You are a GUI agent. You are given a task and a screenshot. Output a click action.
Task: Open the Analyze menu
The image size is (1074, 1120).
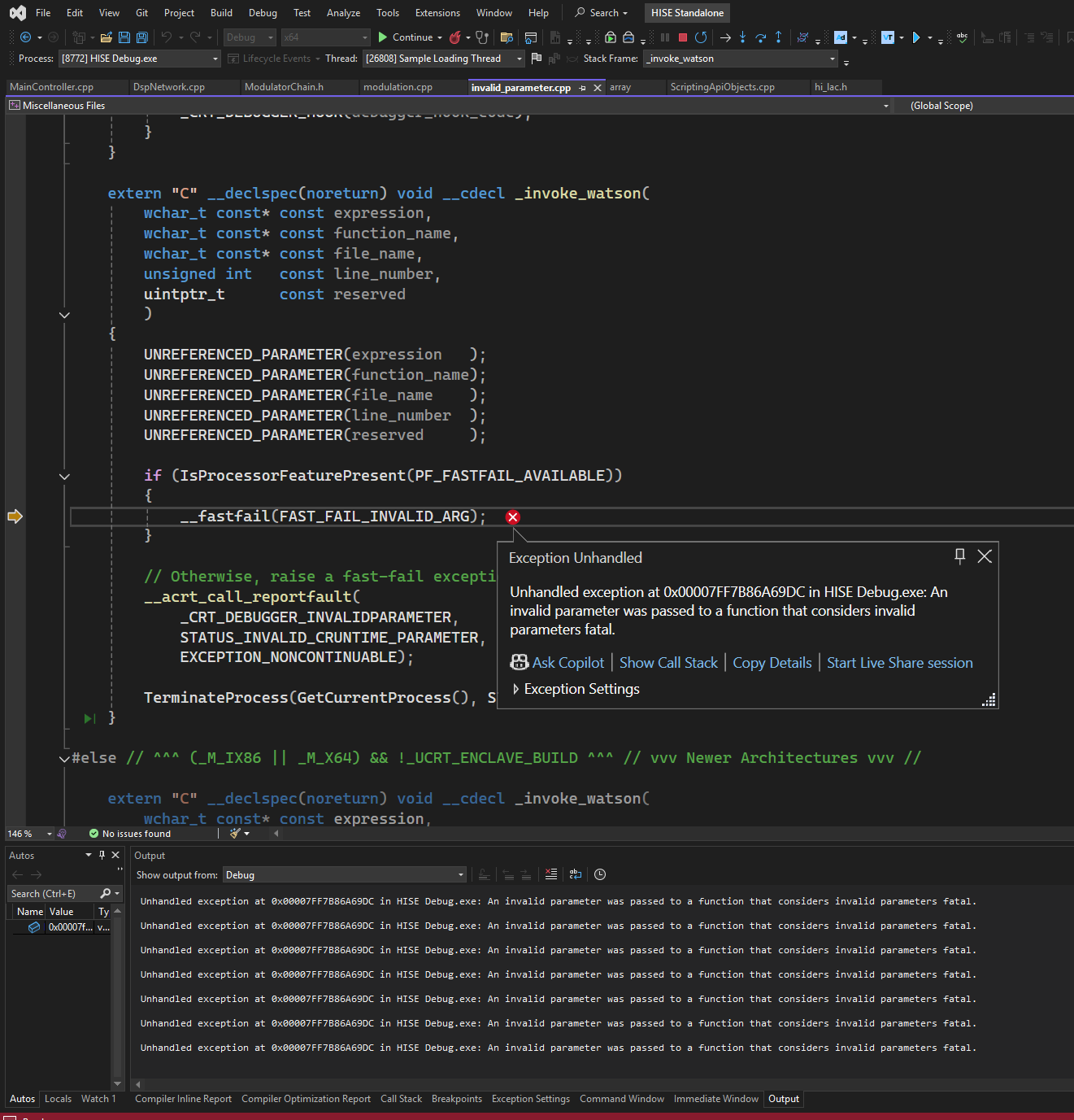[343, 13]
